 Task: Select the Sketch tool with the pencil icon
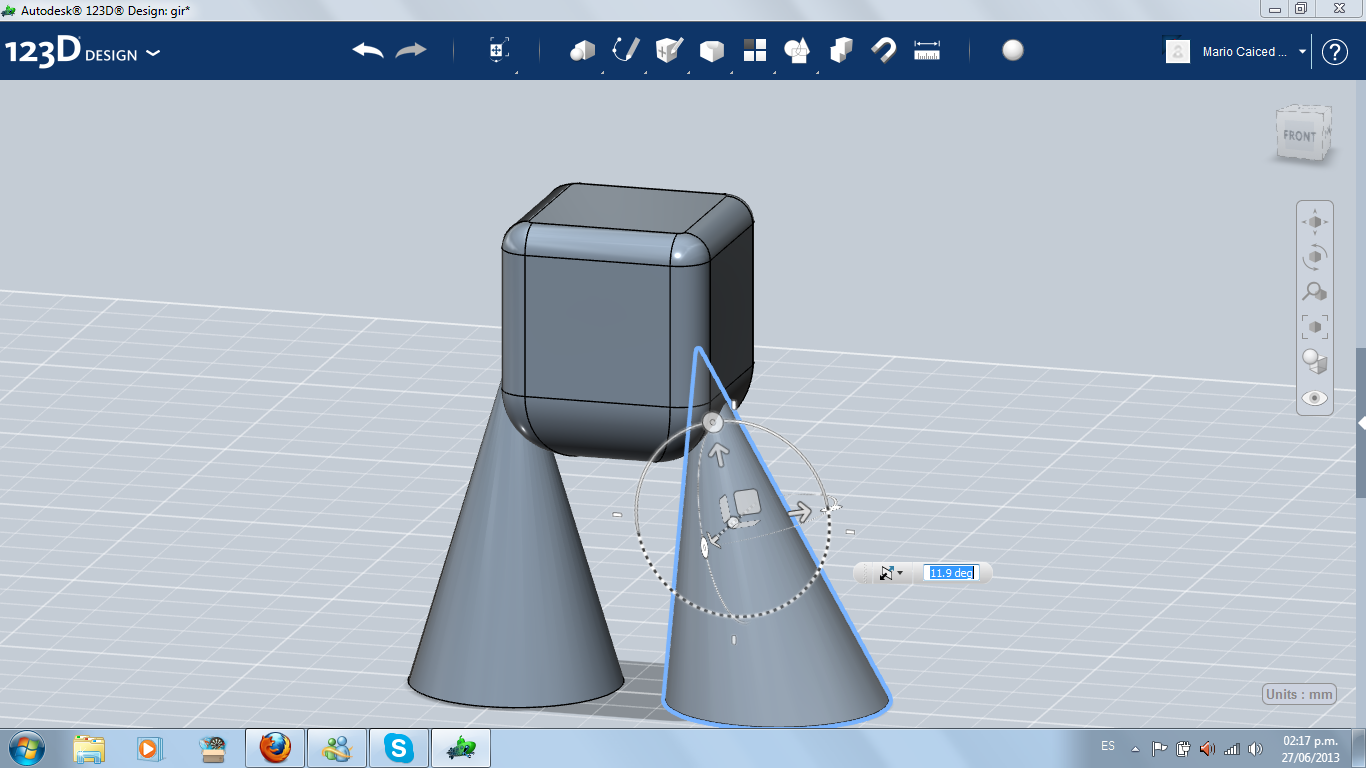pos(626,50)
